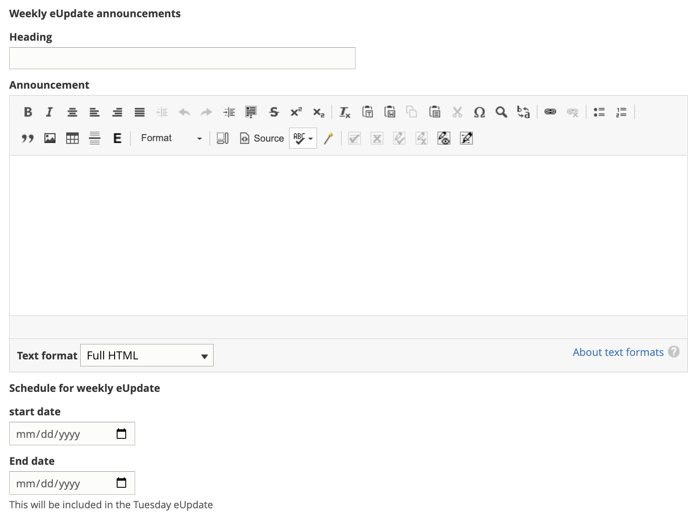Screen dimensions: 700x514
Task: Click the show blocks icon
Action: pyautogui.click(x=222, y=138)
